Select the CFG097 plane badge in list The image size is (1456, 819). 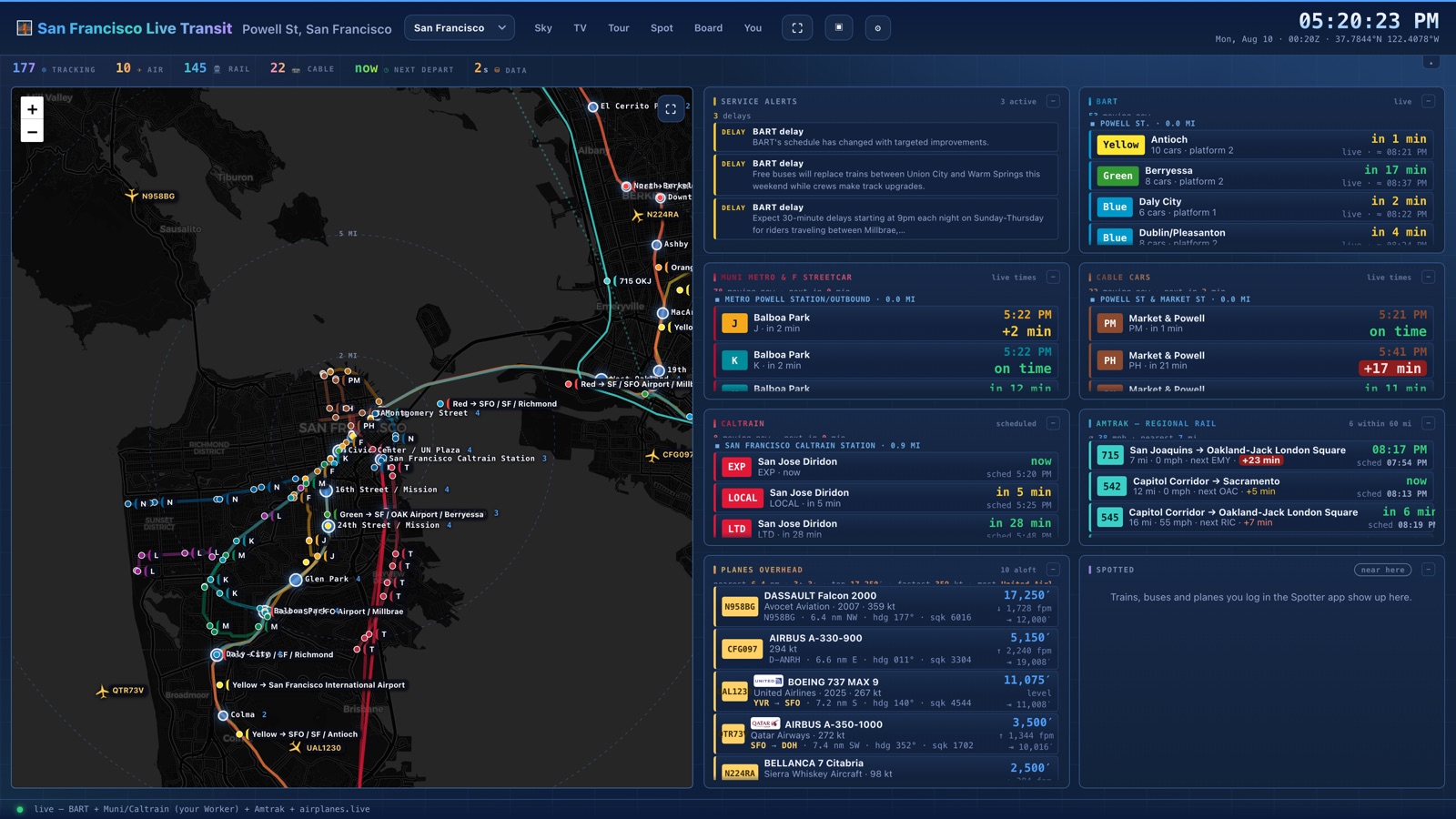742,649
